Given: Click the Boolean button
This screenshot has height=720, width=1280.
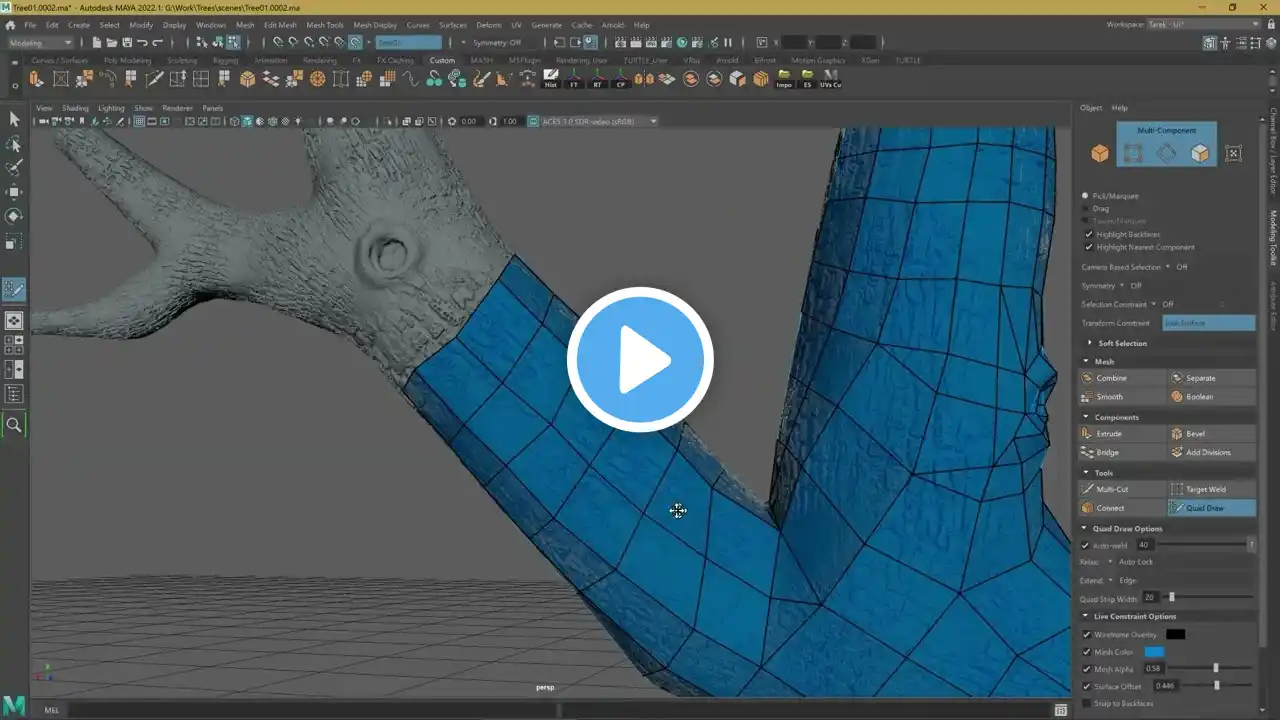Looking at the screenshot, I should pos(1211,397).
